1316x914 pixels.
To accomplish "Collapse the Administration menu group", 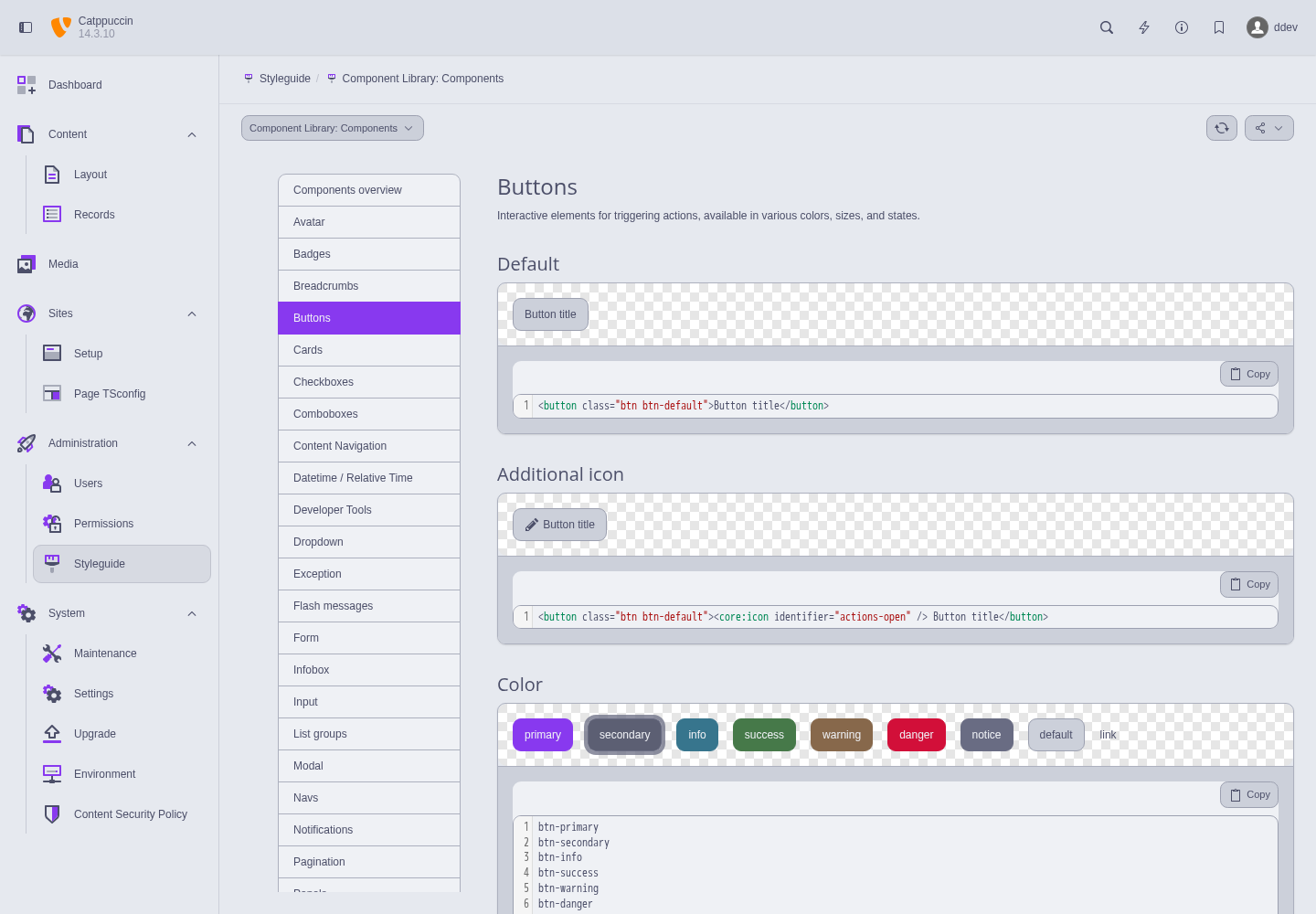I will coord(192,443).
